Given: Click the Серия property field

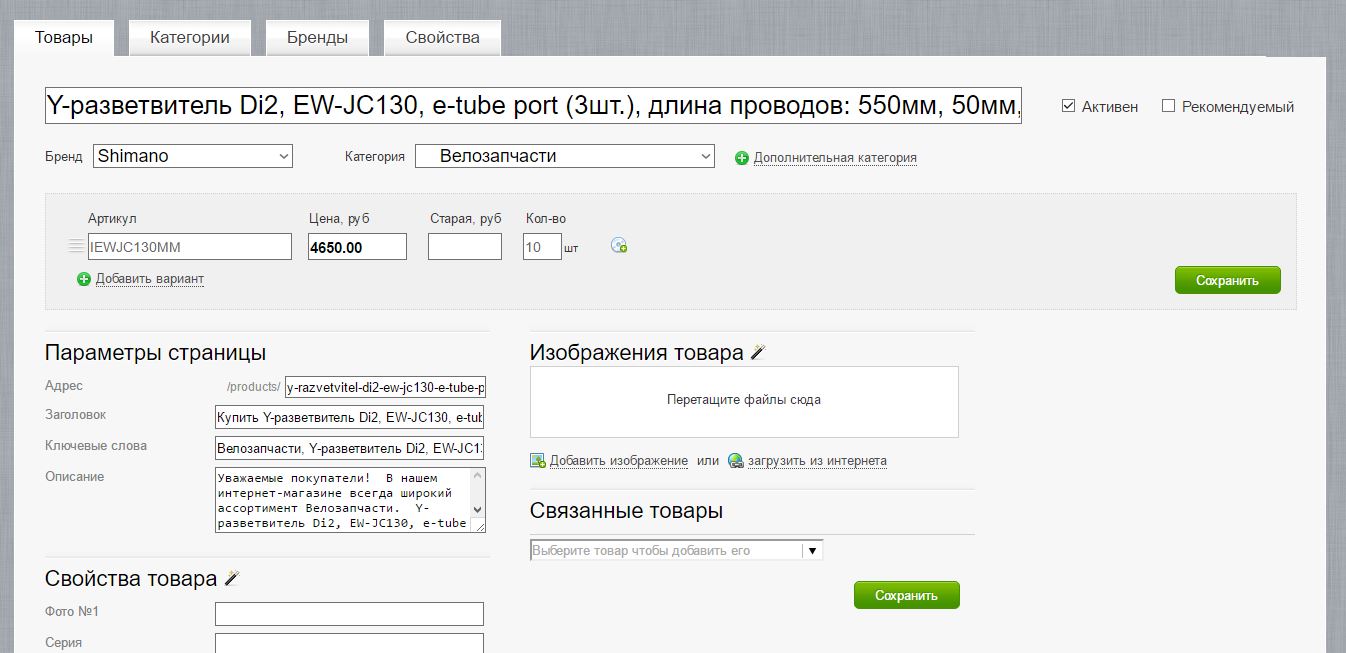Looking at the screenshot, I should tap(349, 644).
